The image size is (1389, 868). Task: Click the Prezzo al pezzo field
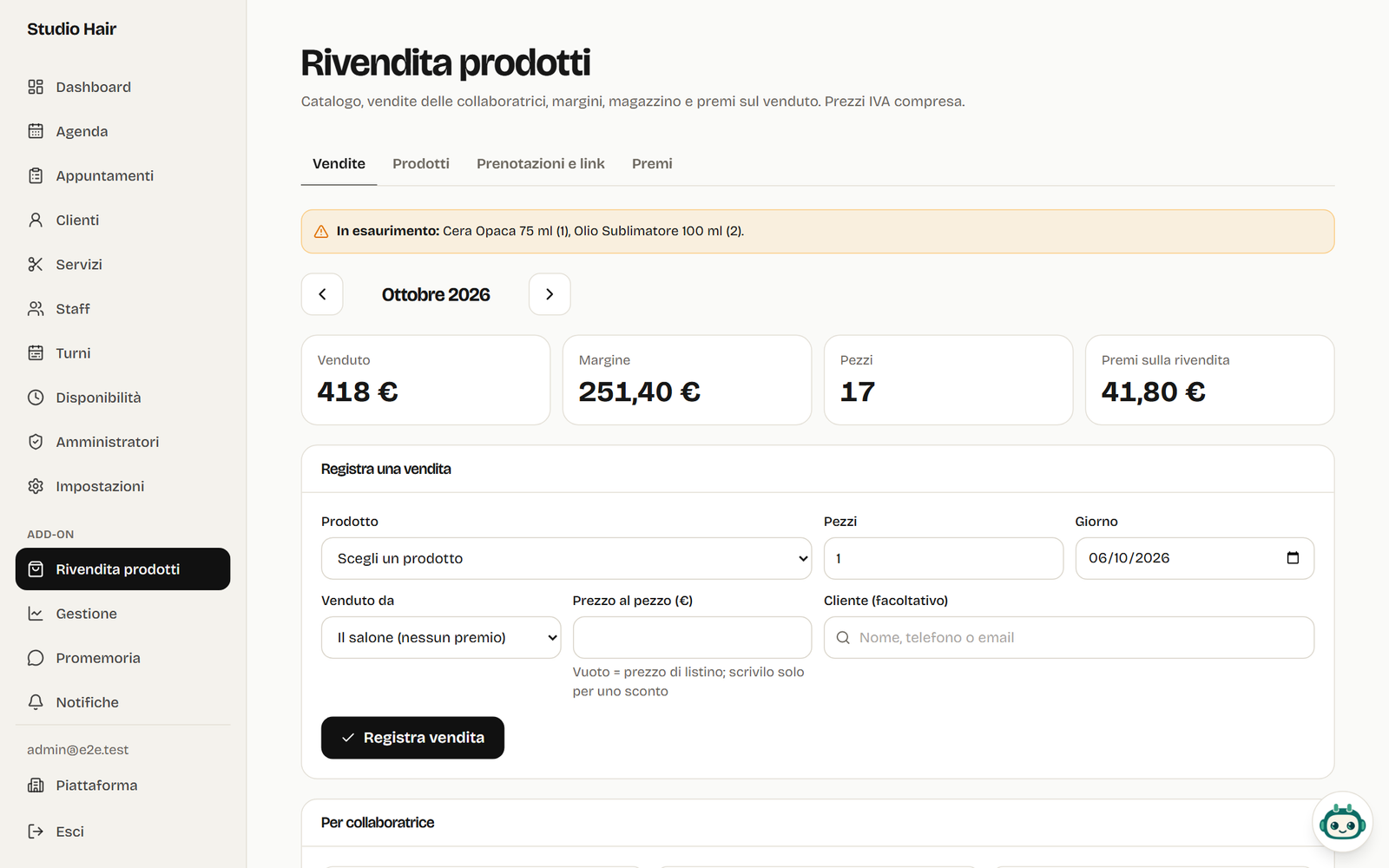(692, 637)
